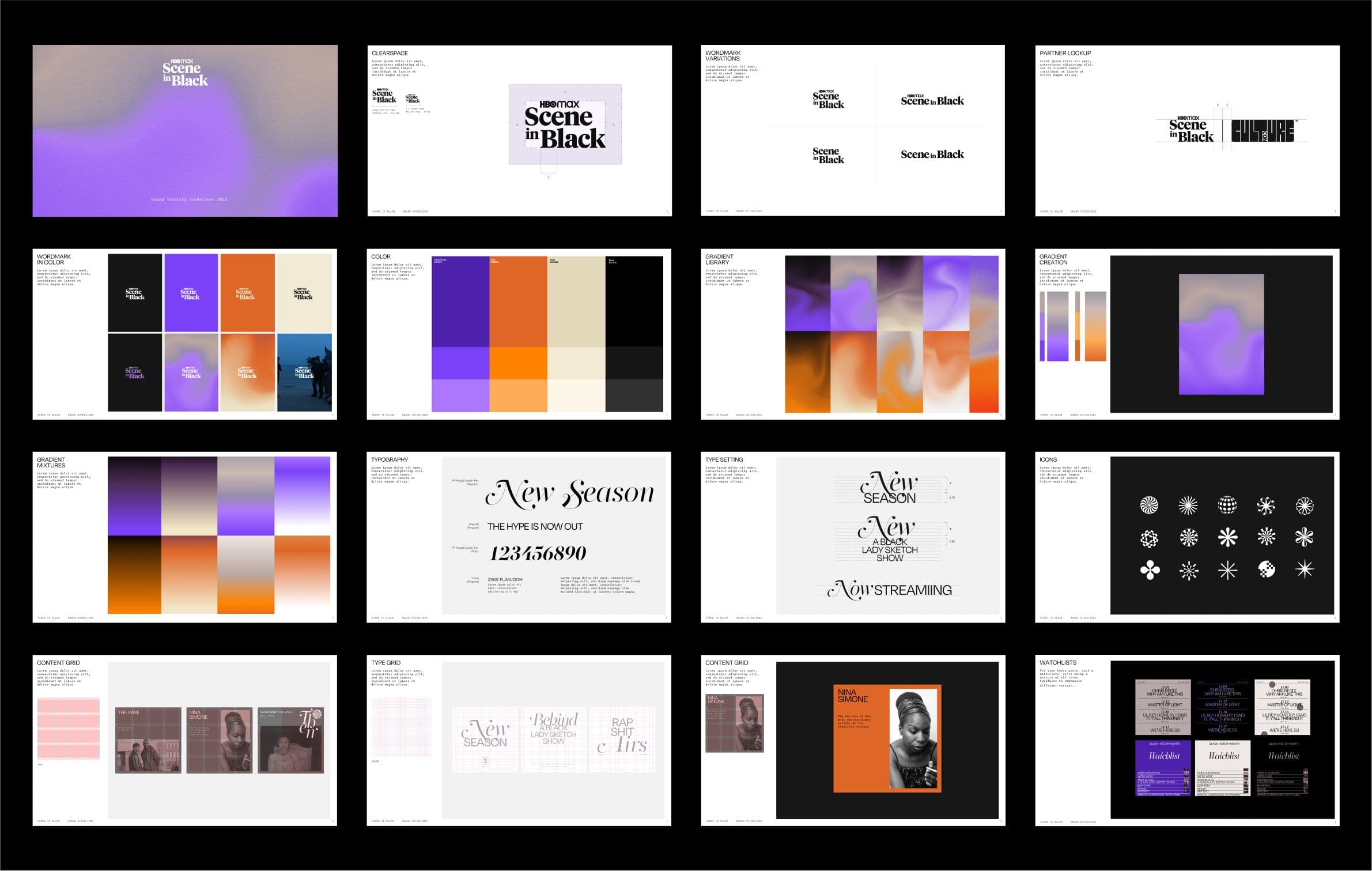Click 'ZIWE FUMUDOH' on Typography slide

pos(505,579)
